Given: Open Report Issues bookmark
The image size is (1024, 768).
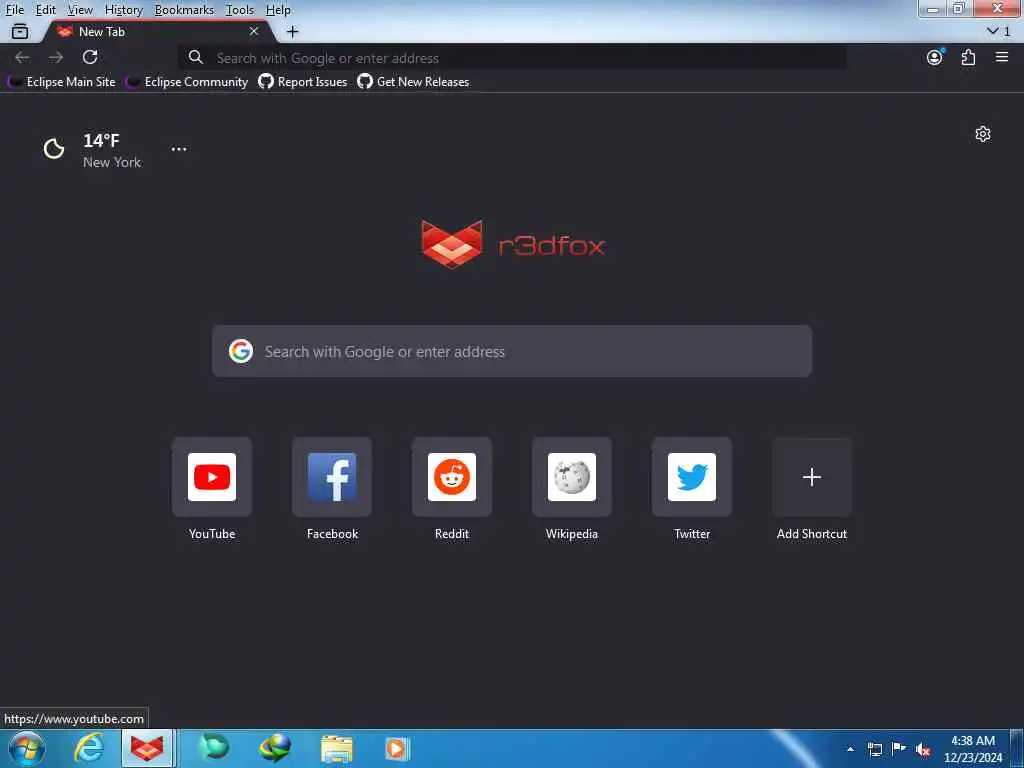Looking at the screenshot, I should tap(302, 82).
